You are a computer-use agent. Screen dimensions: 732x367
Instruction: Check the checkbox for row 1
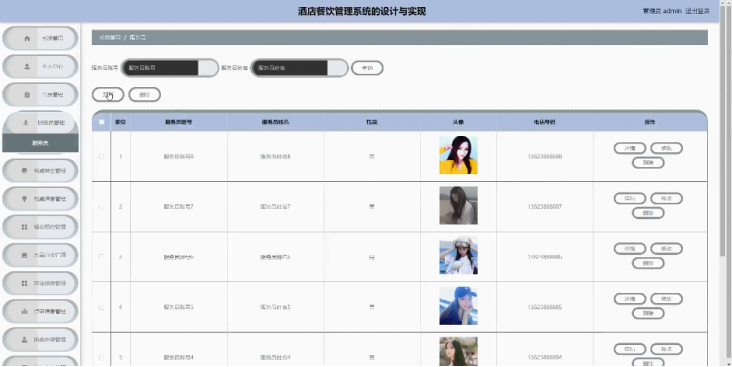(x=101, y=156)
